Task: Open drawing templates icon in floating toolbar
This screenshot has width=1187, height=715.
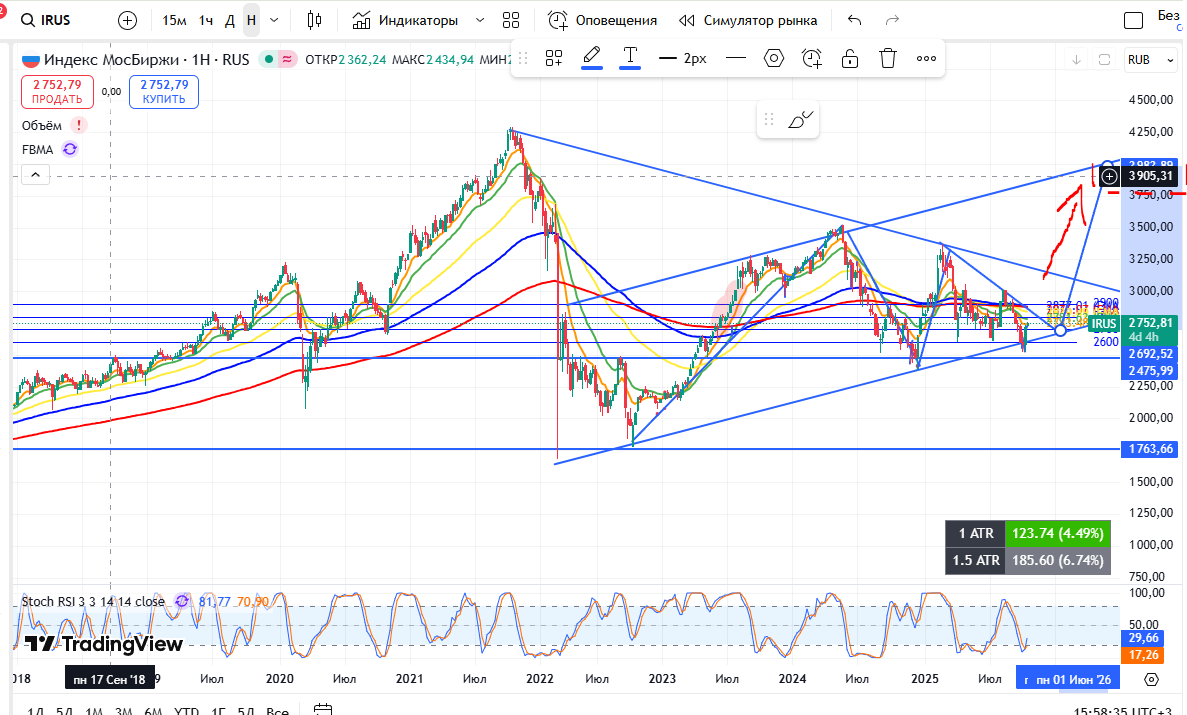Action: pos(554,58)
